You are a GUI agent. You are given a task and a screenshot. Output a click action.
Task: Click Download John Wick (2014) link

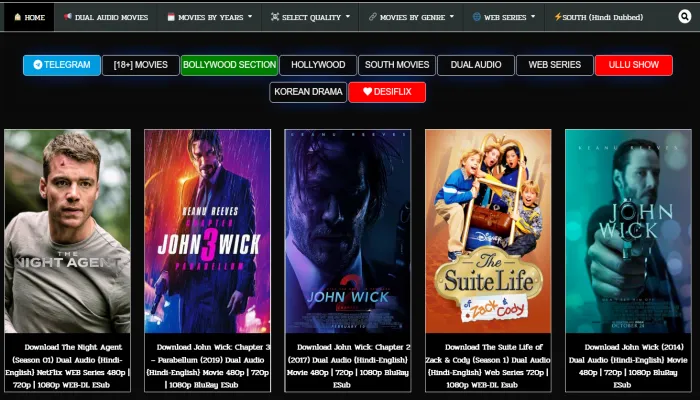[x=628, y=366]
